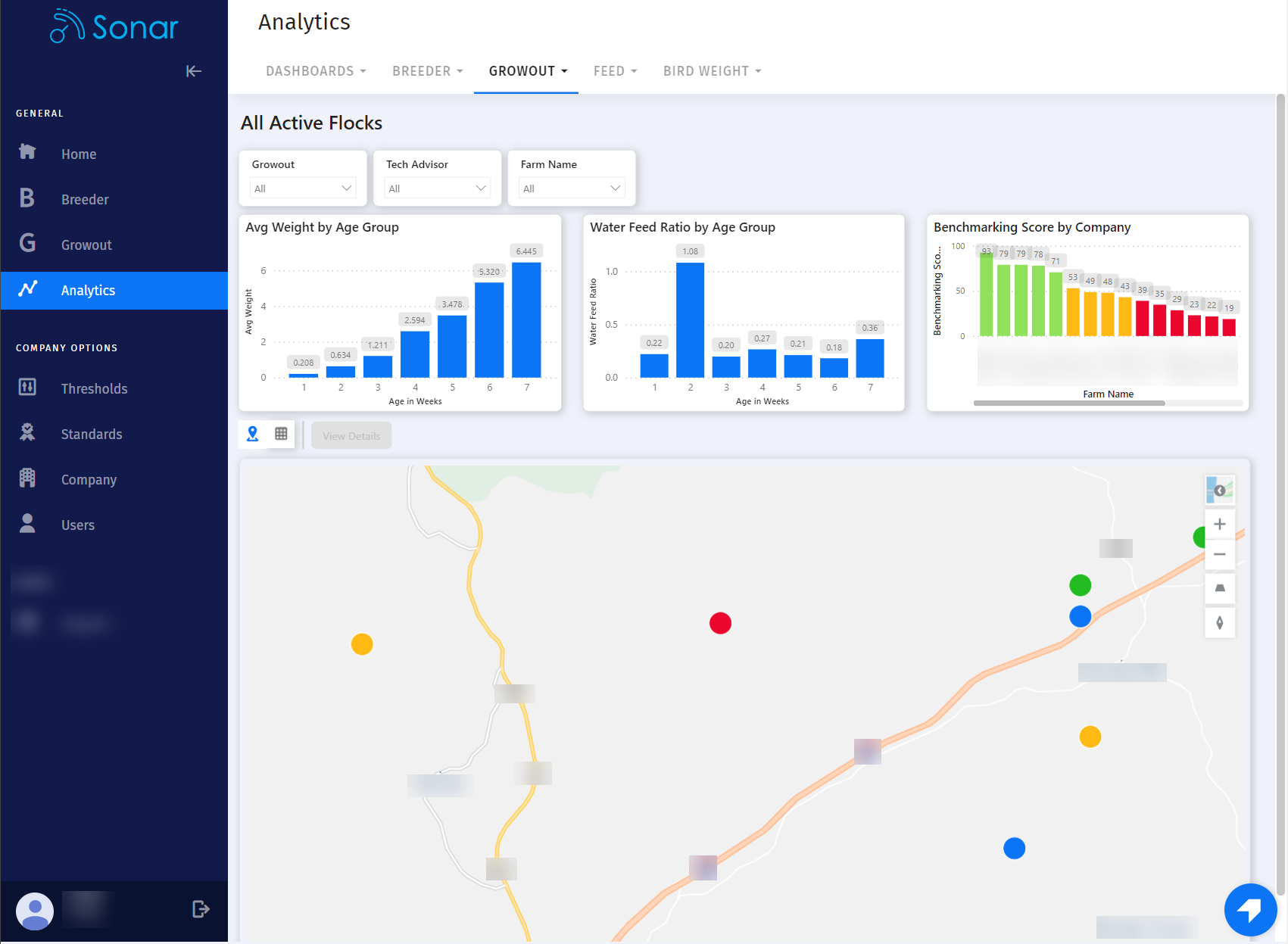Click the blue marker touching the orange road

coord(1081,616)
